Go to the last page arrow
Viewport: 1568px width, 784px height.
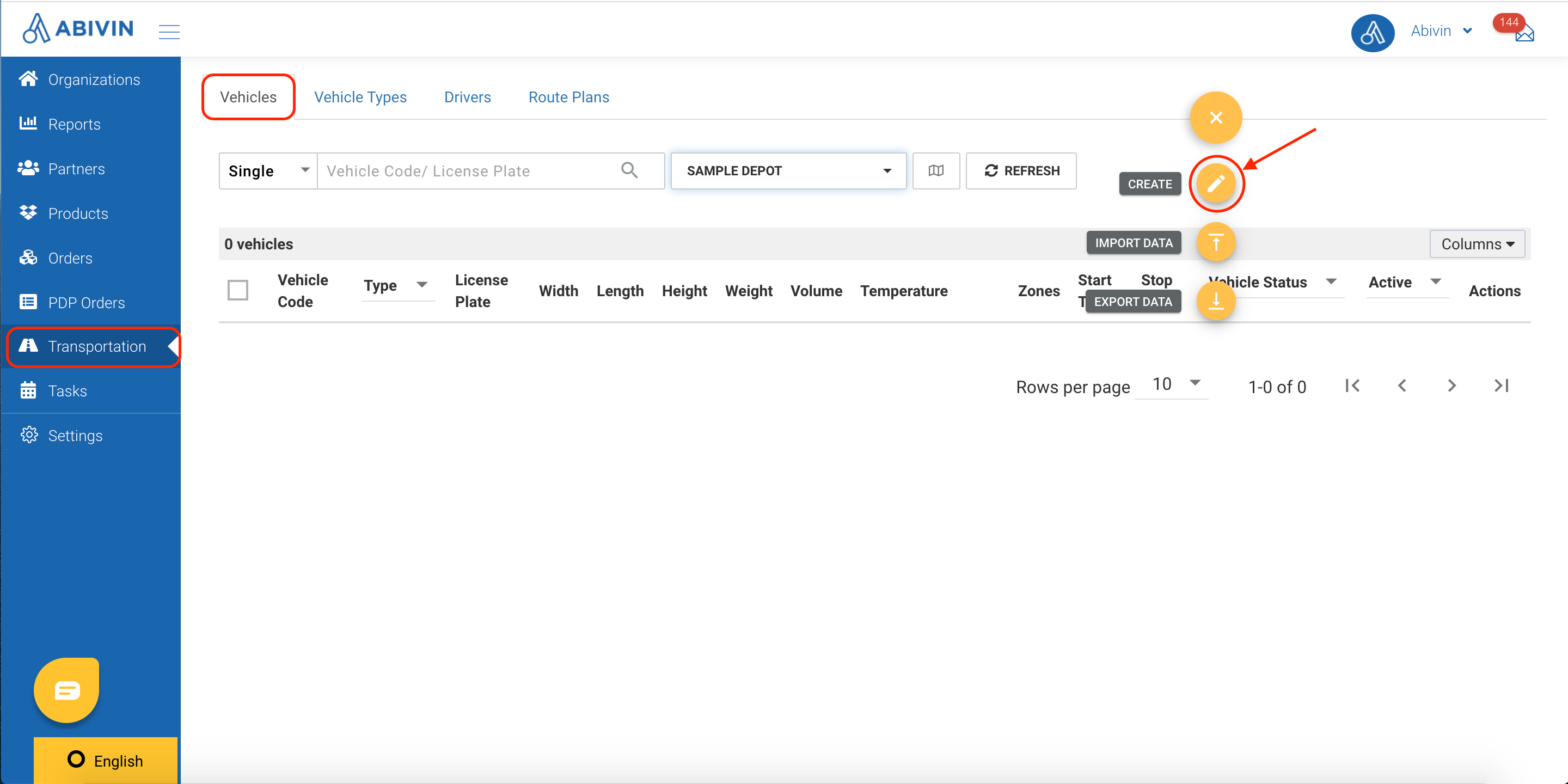1501,386
